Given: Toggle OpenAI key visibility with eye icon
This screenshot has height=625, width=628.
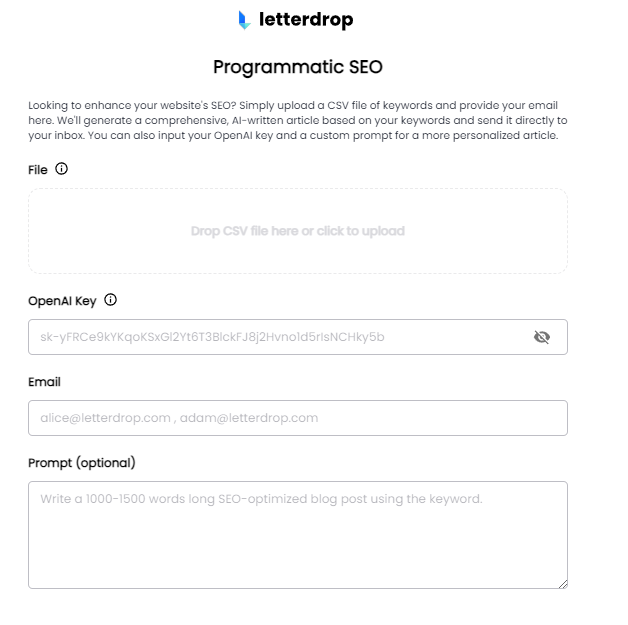Looking at the screenshot, I should [x=542, y=337].
